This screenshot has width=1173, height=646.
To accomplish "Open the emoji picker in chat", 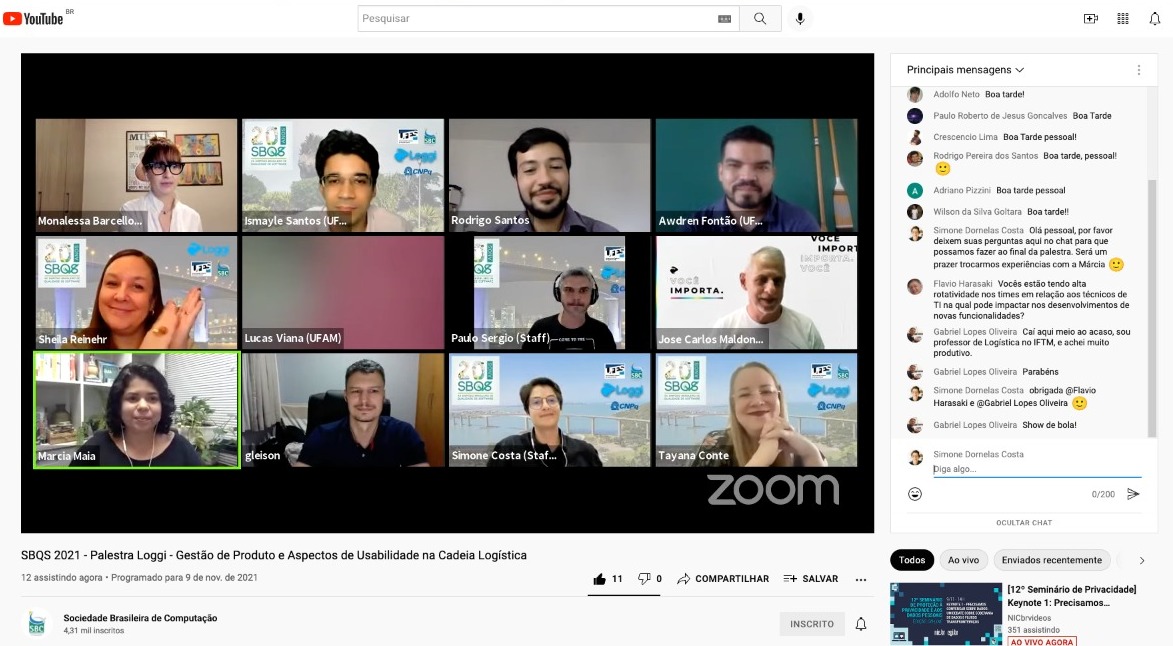I will pyautogui.click(x=914, y=494).
